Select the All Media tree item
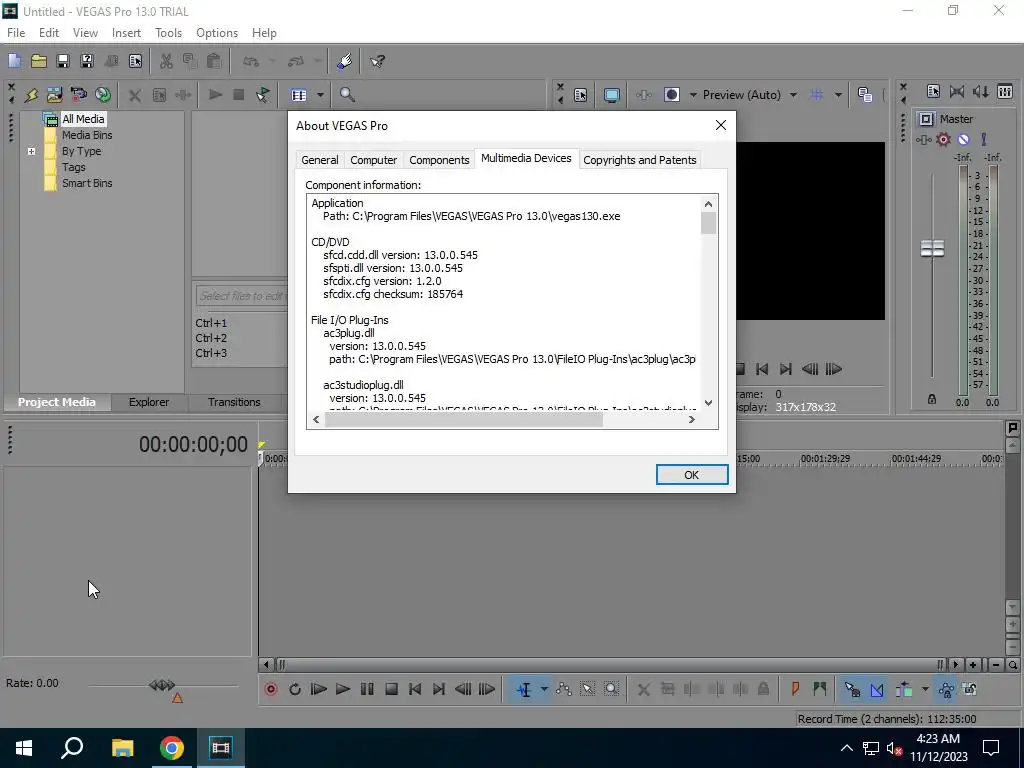Viewport: 1024px width, 768px height. point(83,119)
